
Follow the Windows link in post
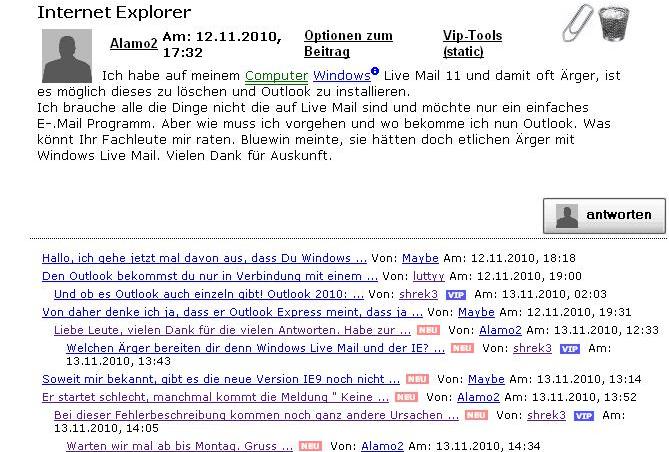[x=342, y=76]
